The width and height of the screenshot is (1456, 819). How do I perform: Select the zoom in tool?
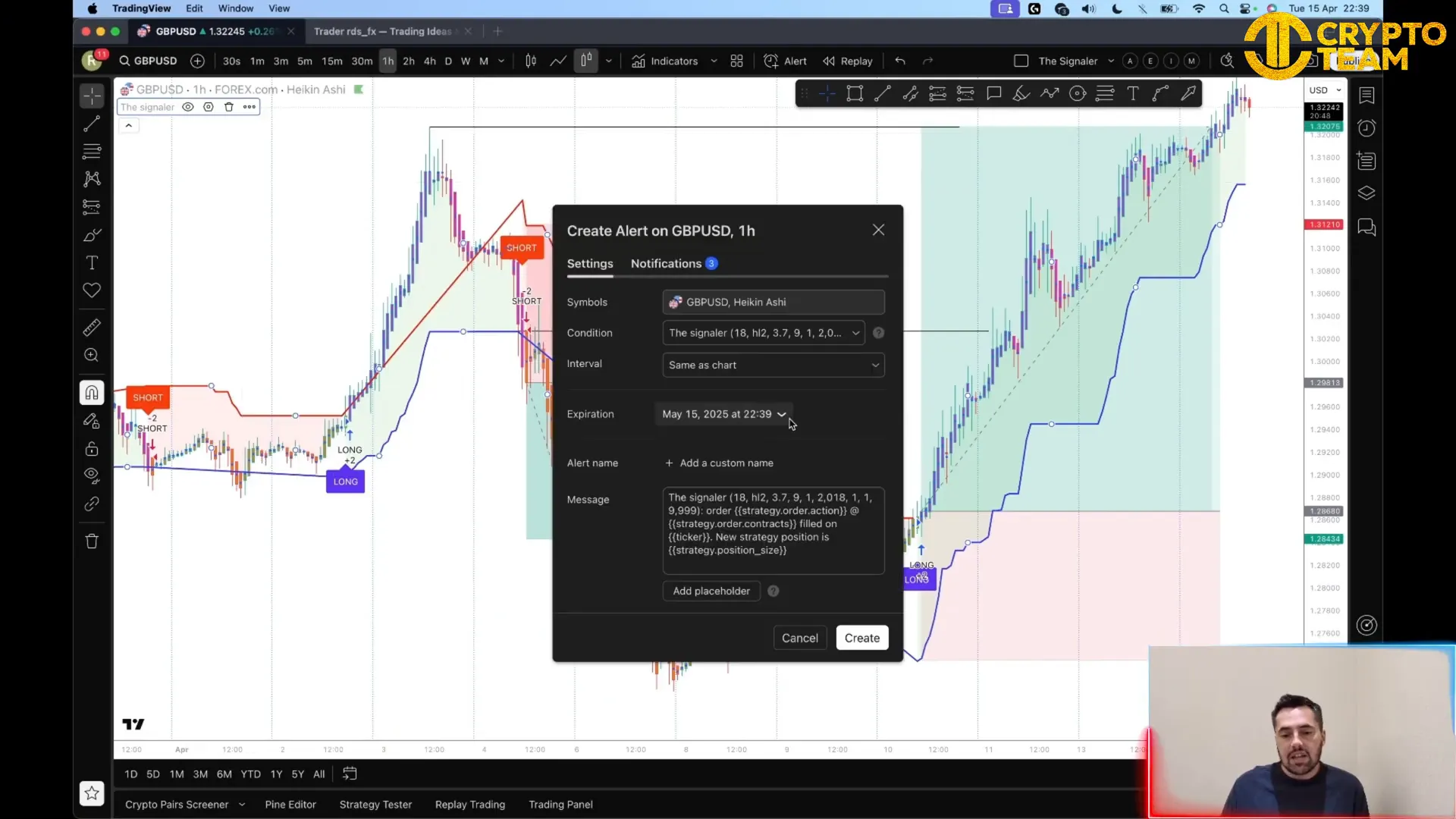92,355
